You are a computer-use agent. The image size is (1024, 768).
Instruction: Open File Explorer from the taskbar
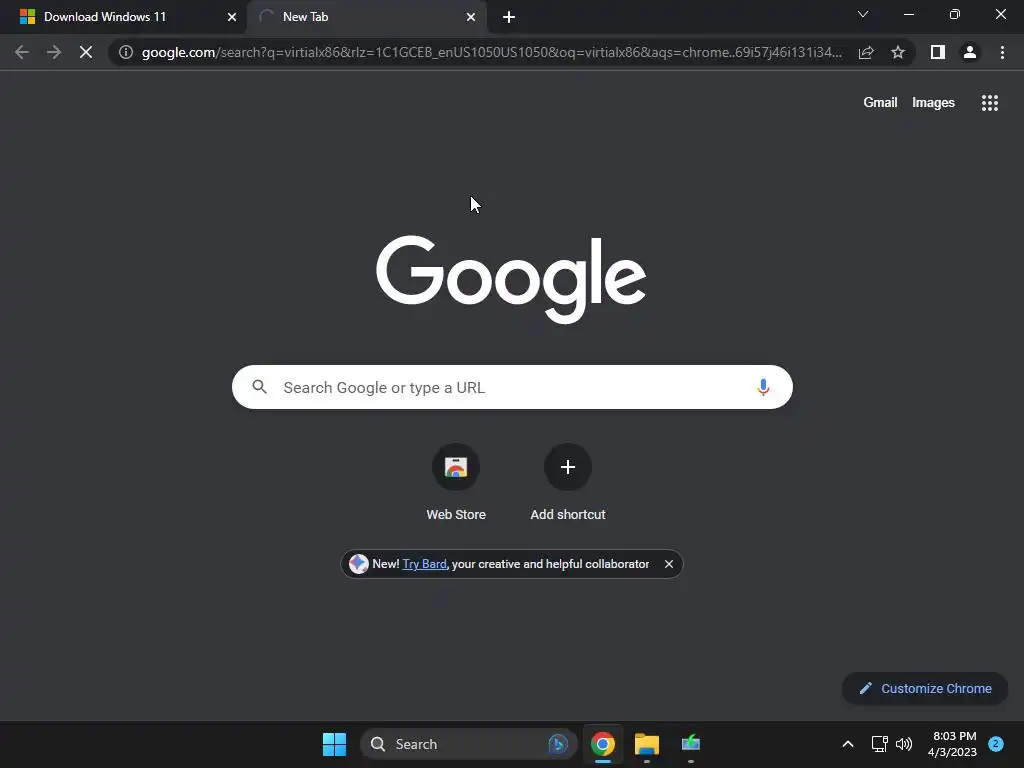click(x=647, y=744)
